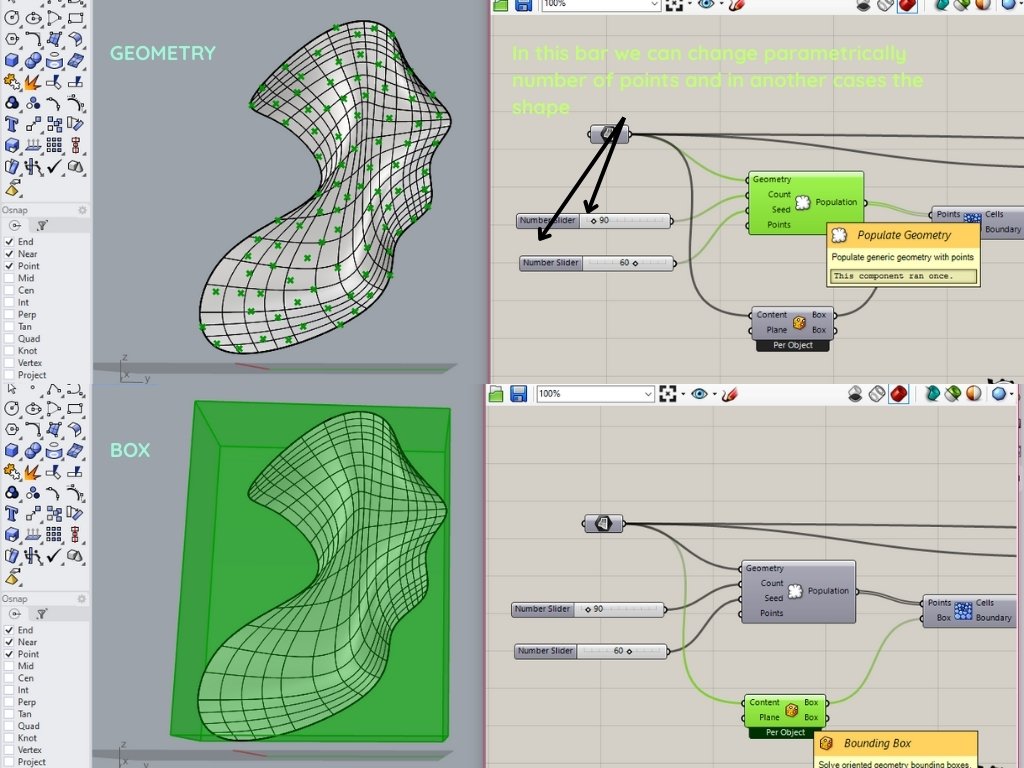Click the upper Number Slider set to 90
Viewport: 1024px width, 768px height.
pyautogui.click(x=594, y=220)
